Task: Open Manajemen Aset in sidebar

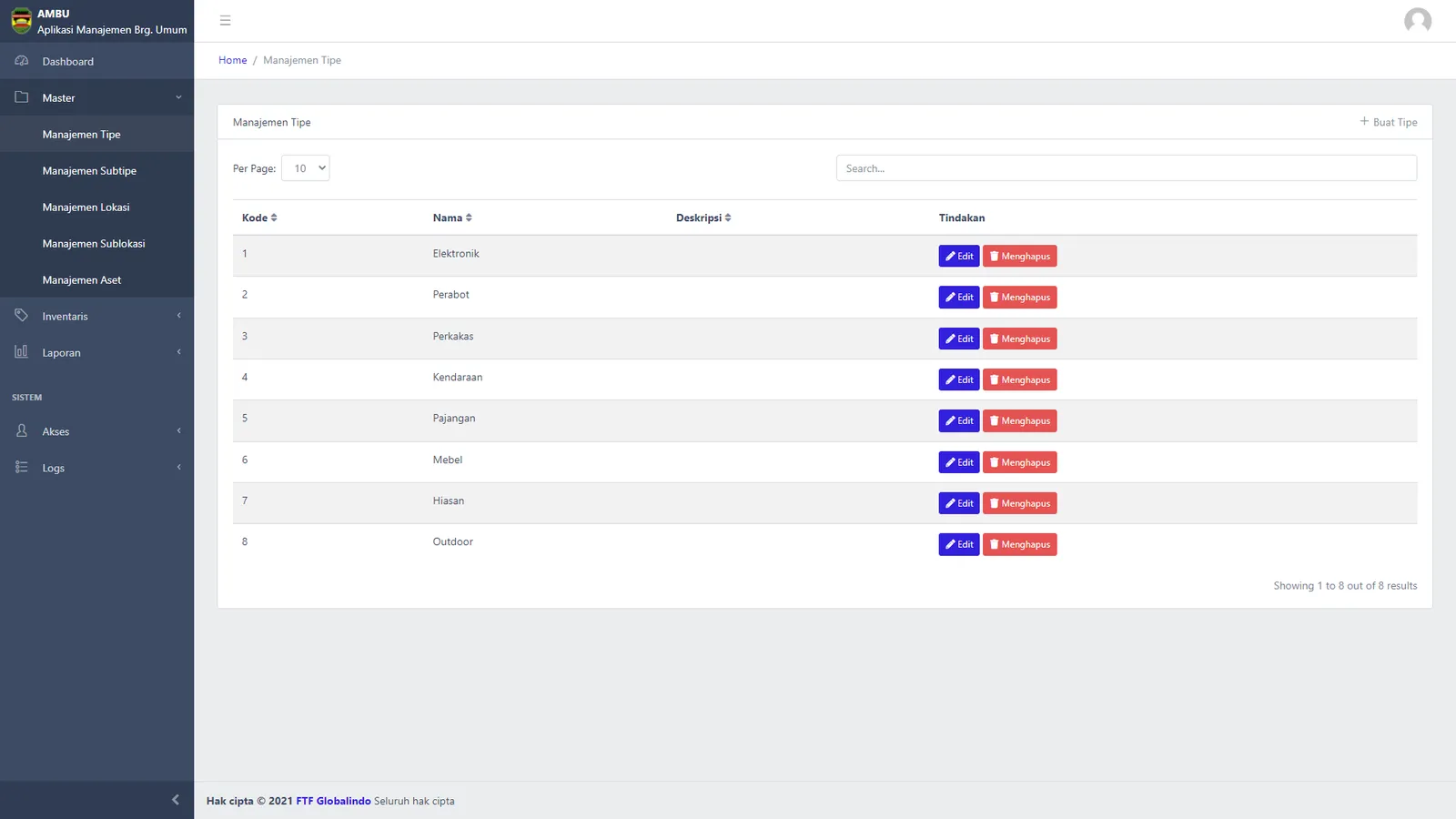Action: pyautogui.click(x=96, y=280)
